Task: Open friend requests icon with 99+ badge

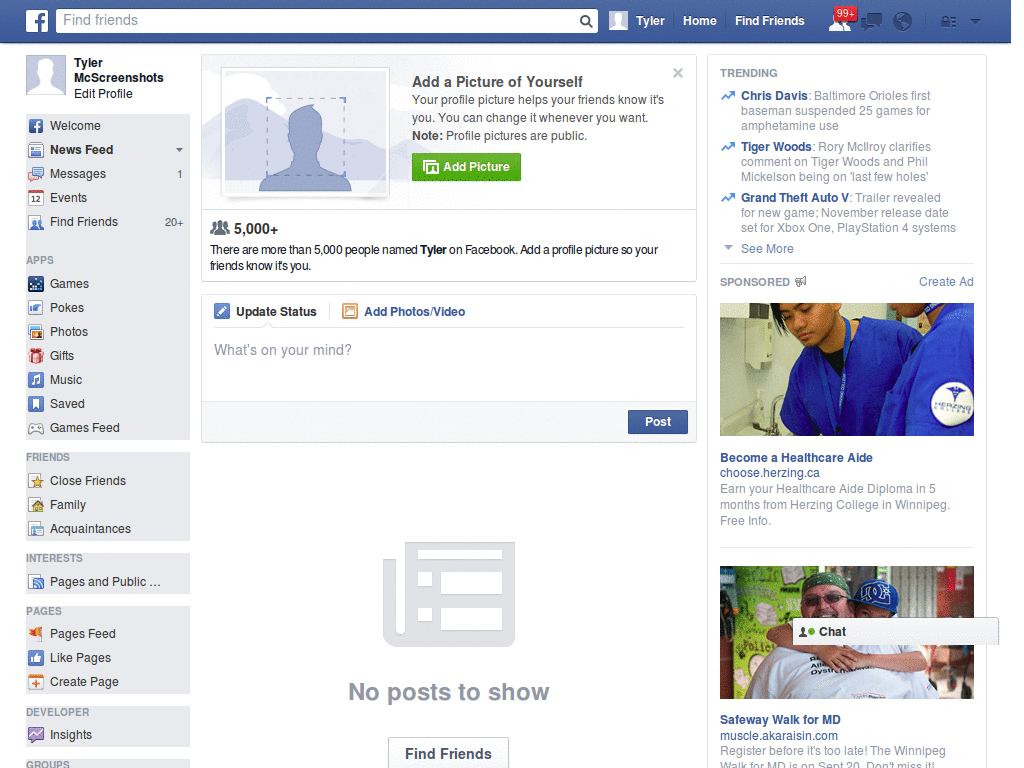Action: (841, 21)
